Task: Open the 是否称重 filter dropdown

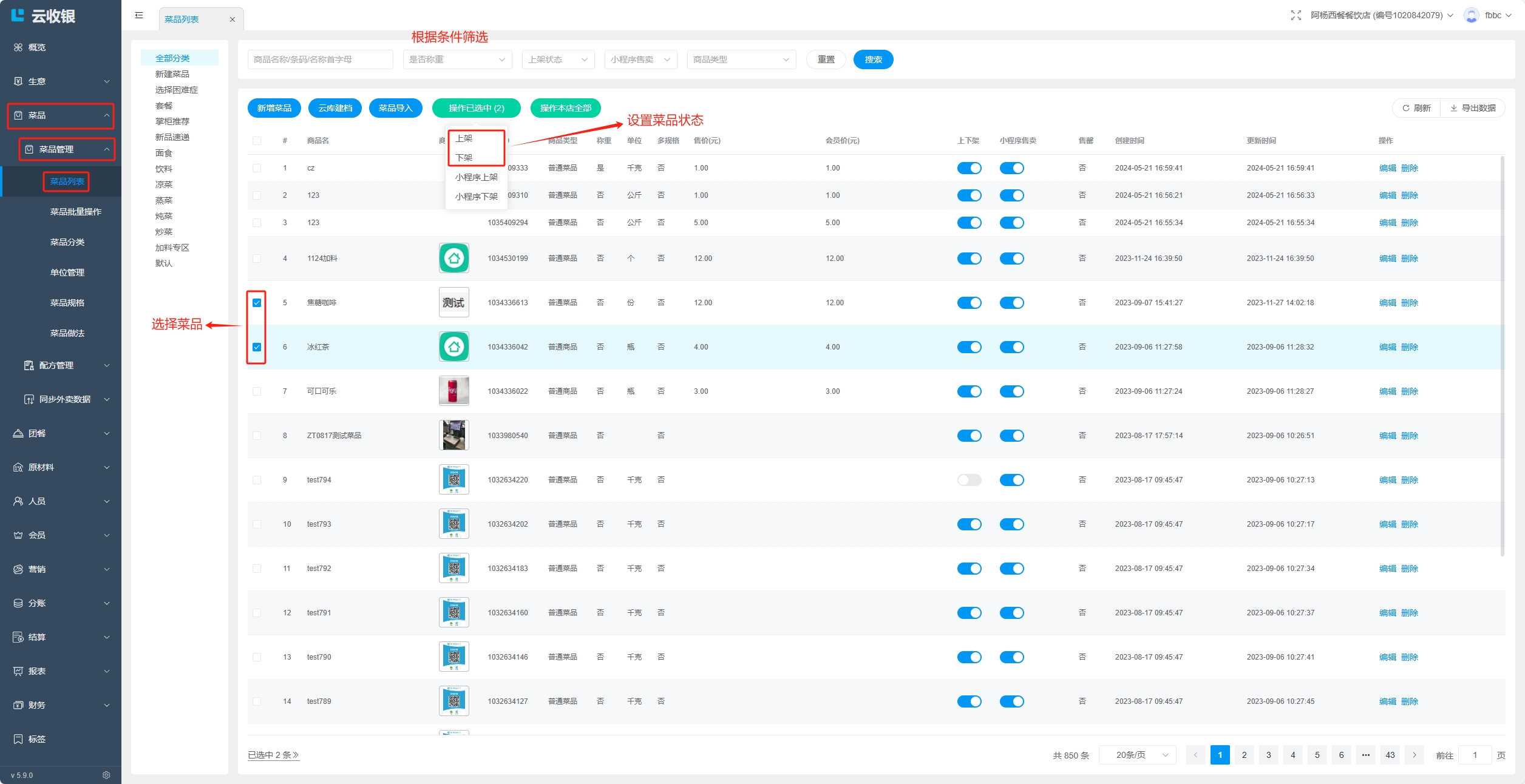Action: pyautogui.click(x=457, y=59)
